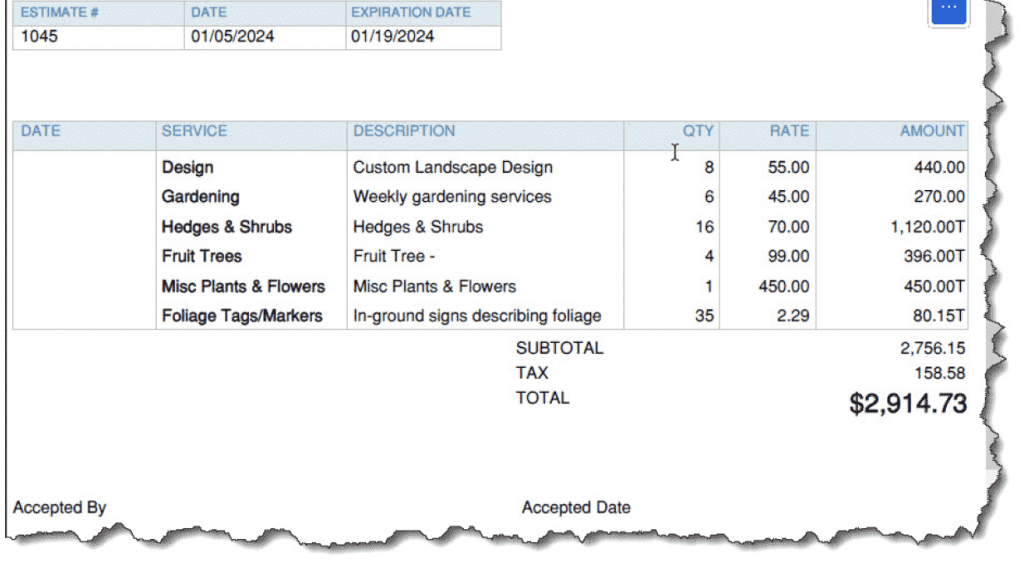1024x573 pixels.
Task: Click Weekly gardening services description
Action: 452,197
